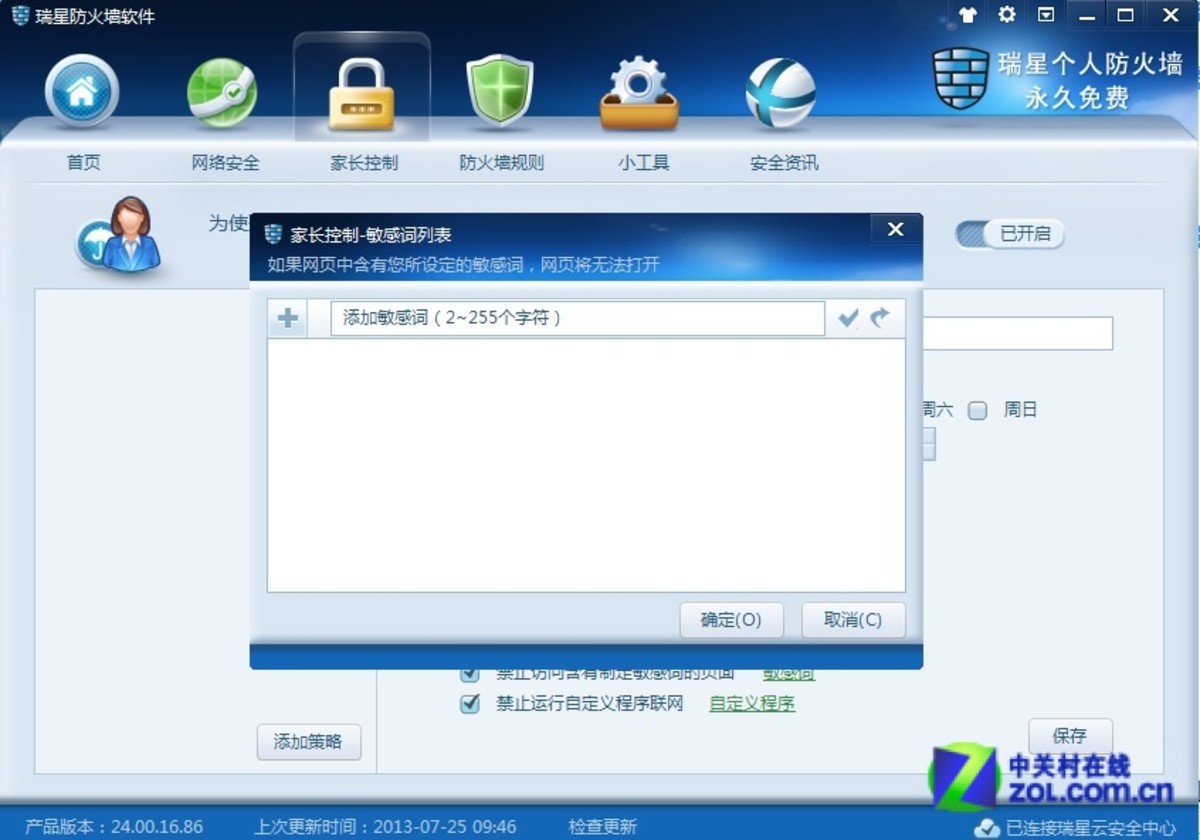This screenshot has height=840, width=1200.
Task: Open settings gear in the title bar
Action: (x=1007, y=14)
